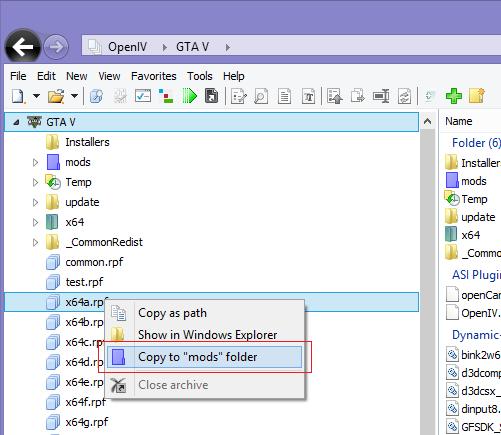The width and height of the screenshot is (501, 435).
Task: Click the tree structure toolbar icon
Action: coord(166,96)
